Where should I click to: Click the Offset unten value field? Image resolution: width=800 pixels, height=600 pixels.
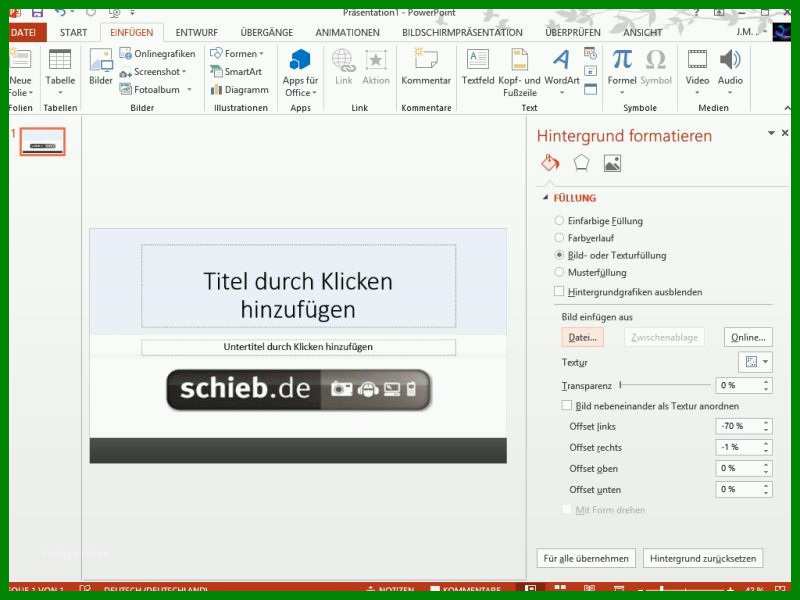tap(739, 489)
